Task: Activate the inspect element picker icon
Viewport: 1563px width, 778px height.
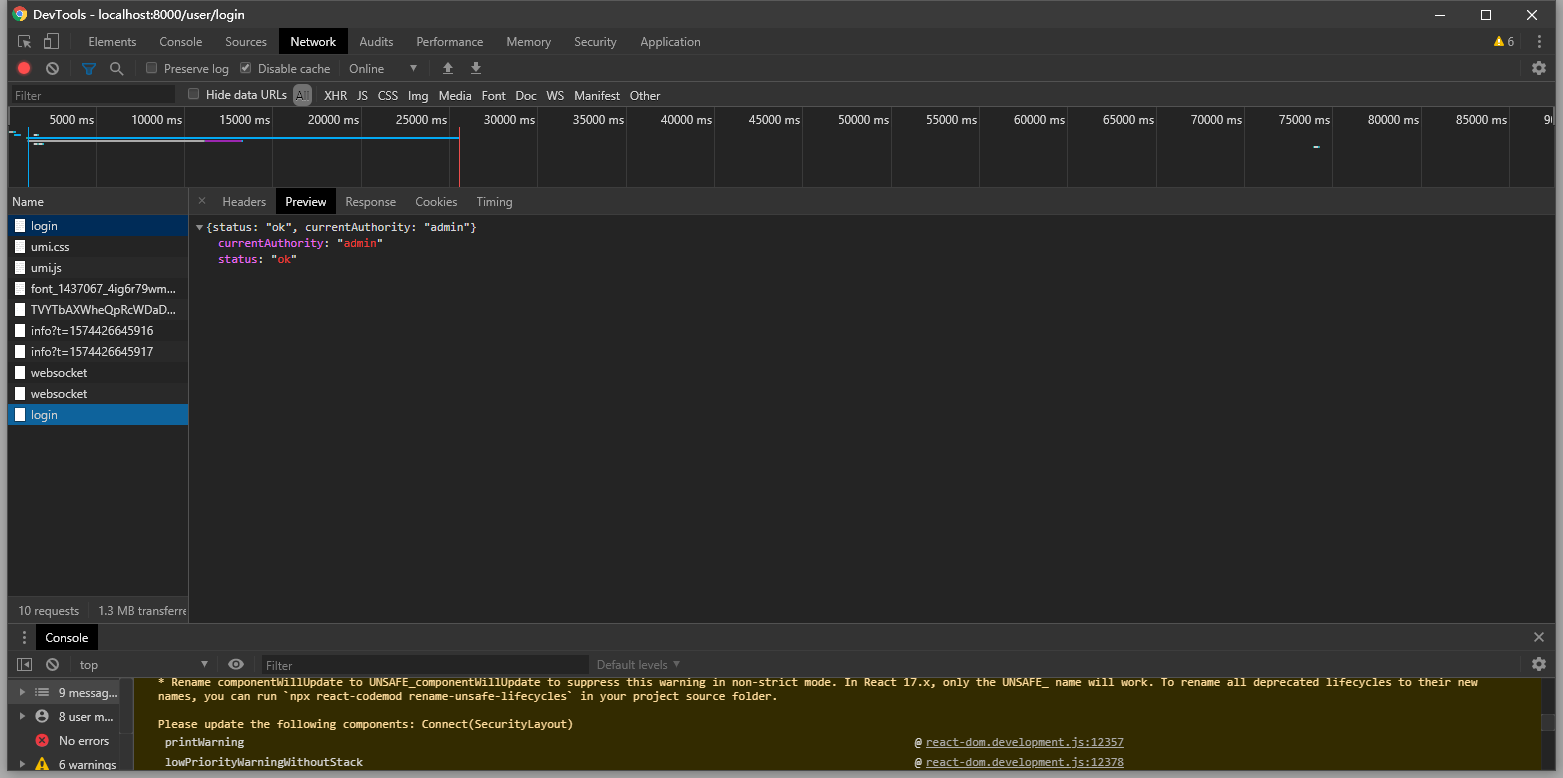Action: pyautogui.click(x=25, y=42)
